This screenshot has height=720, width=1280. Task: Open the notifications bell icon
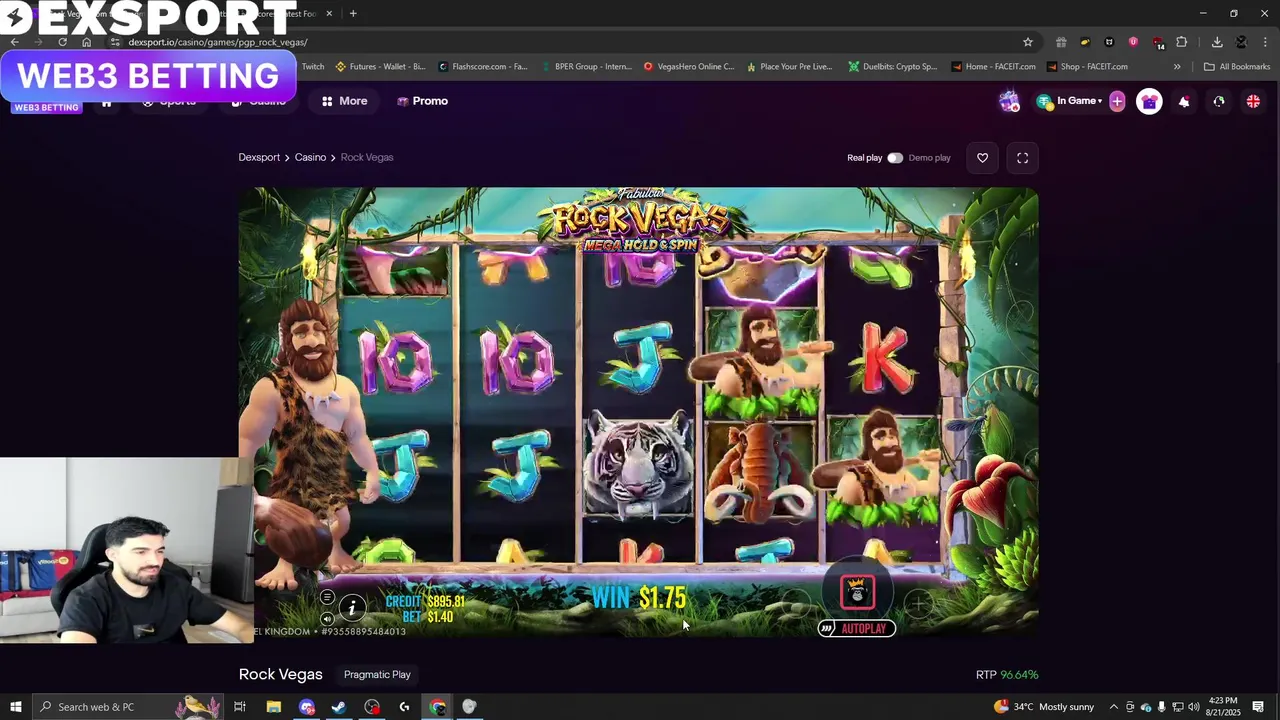point(1184,101)
